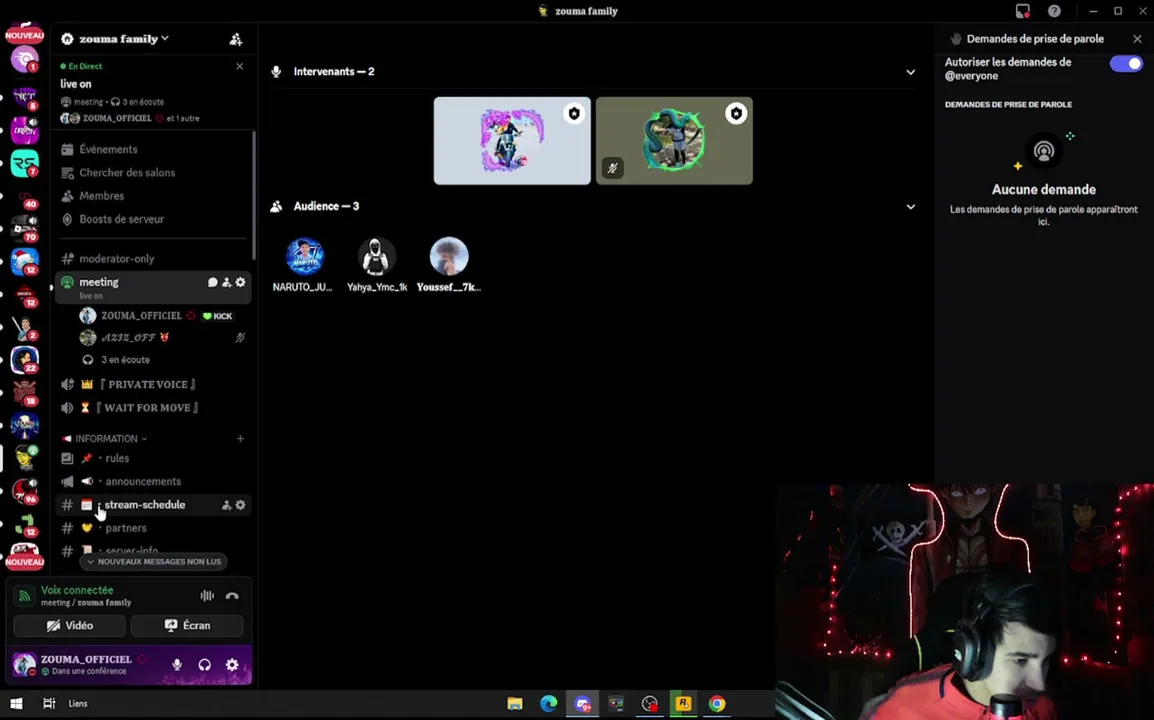Disconnect from voice with the hang-up icon

point(232,596)
